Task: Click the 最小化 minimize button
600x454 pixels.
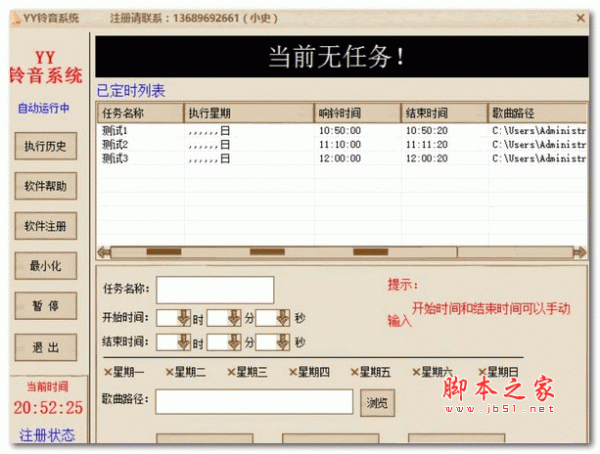Action: 46,266
